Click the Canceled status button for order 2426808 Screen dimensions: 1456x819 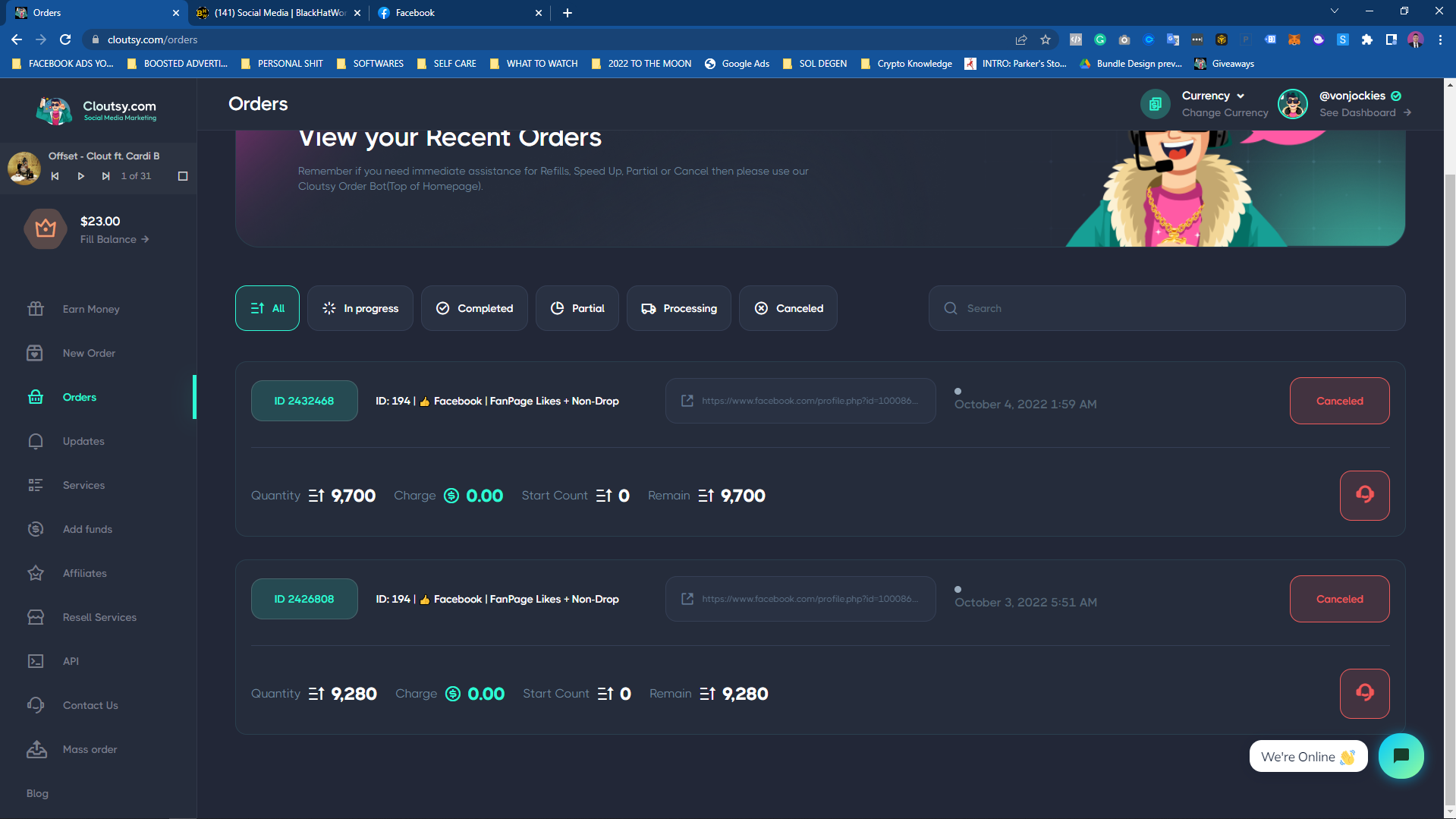click(x=1340, y=599)
